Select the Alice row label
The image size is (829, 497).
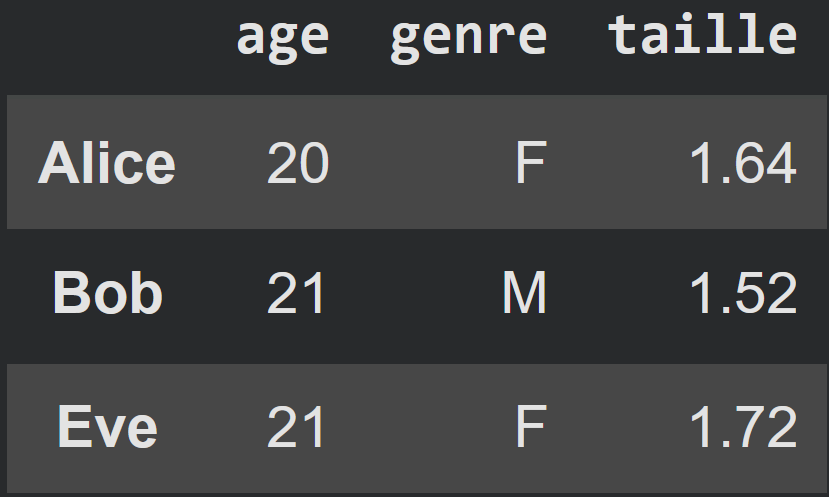(107, 163)
